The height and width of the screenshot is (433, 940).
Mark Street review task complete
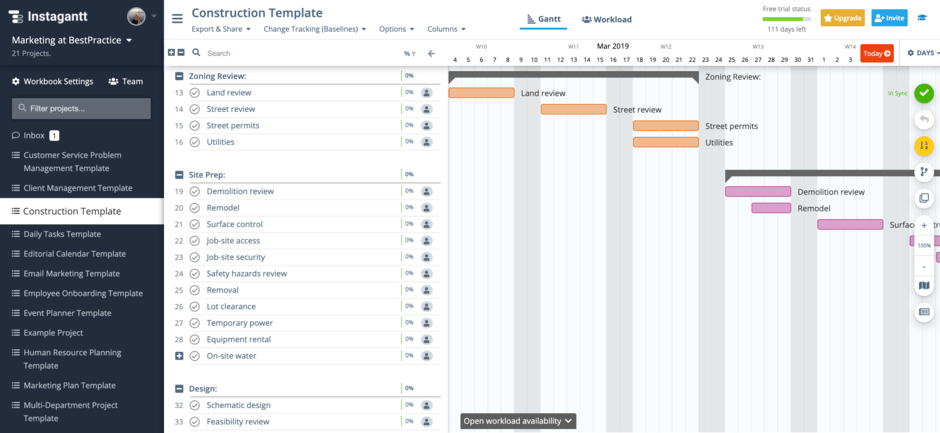194,109
